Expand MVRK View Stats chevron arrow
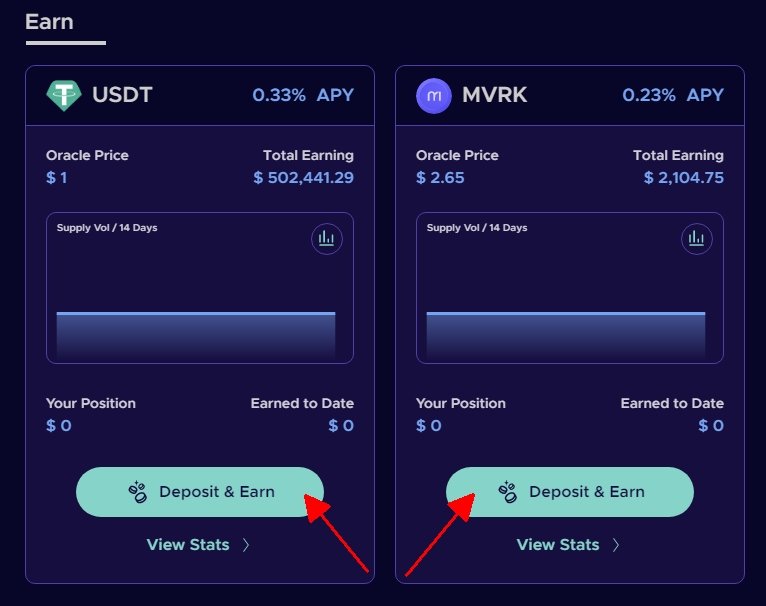This screenshot has height=606, width=766. [616, 545]
